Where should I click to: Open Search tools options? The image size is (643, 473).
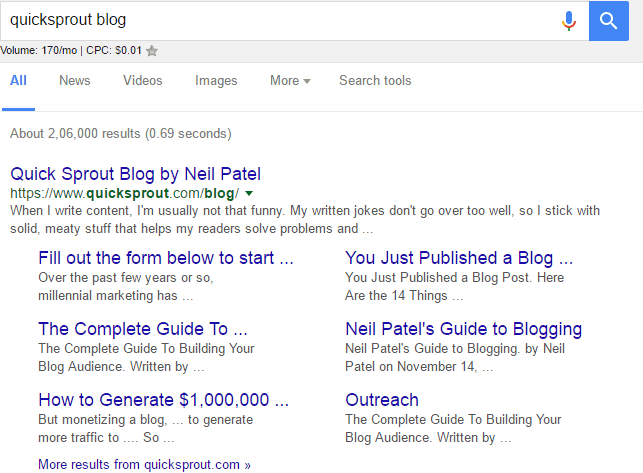pos(375,80)
